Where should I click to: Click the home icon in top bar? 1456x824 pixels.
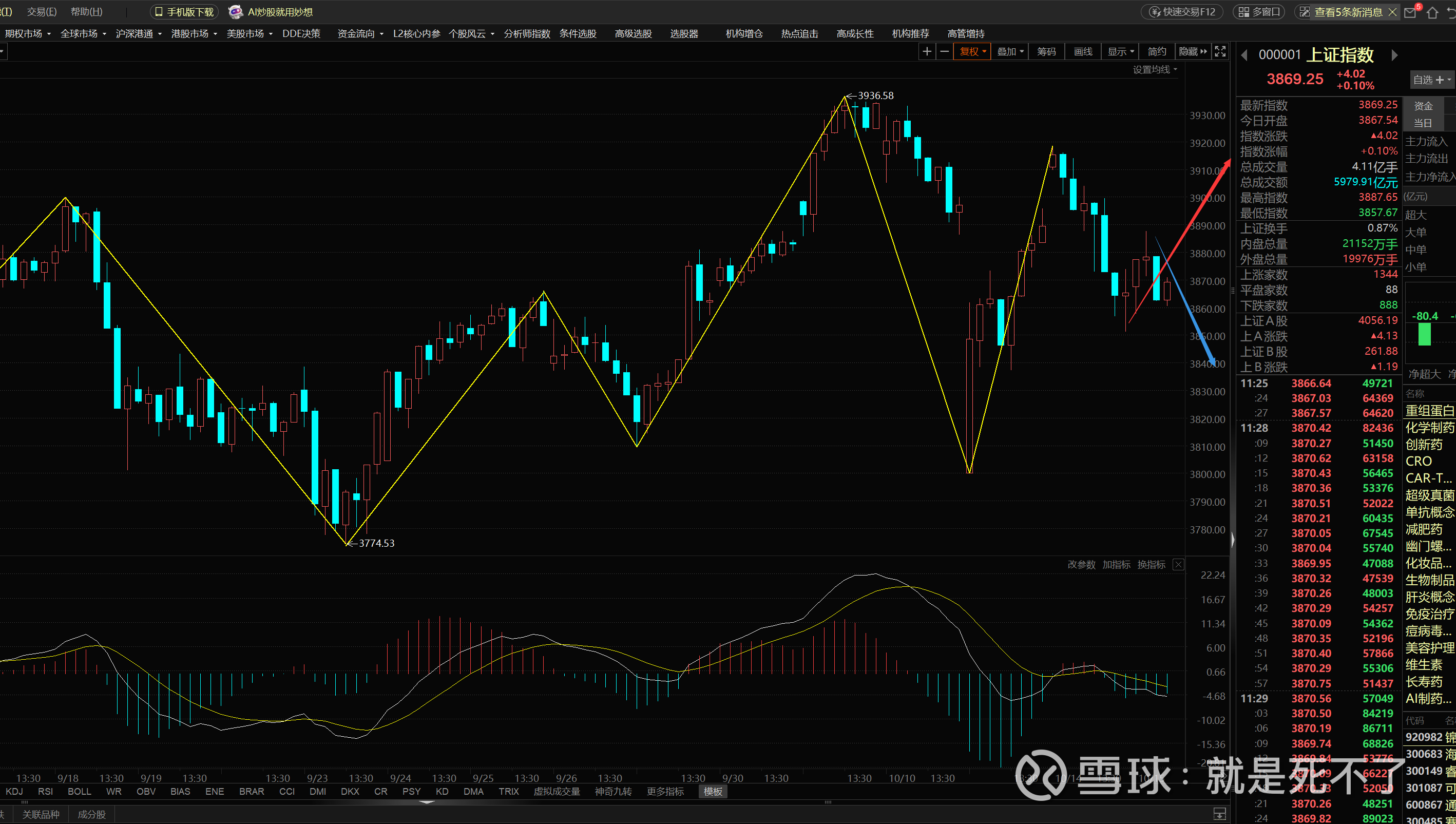tap(1432, 12)
